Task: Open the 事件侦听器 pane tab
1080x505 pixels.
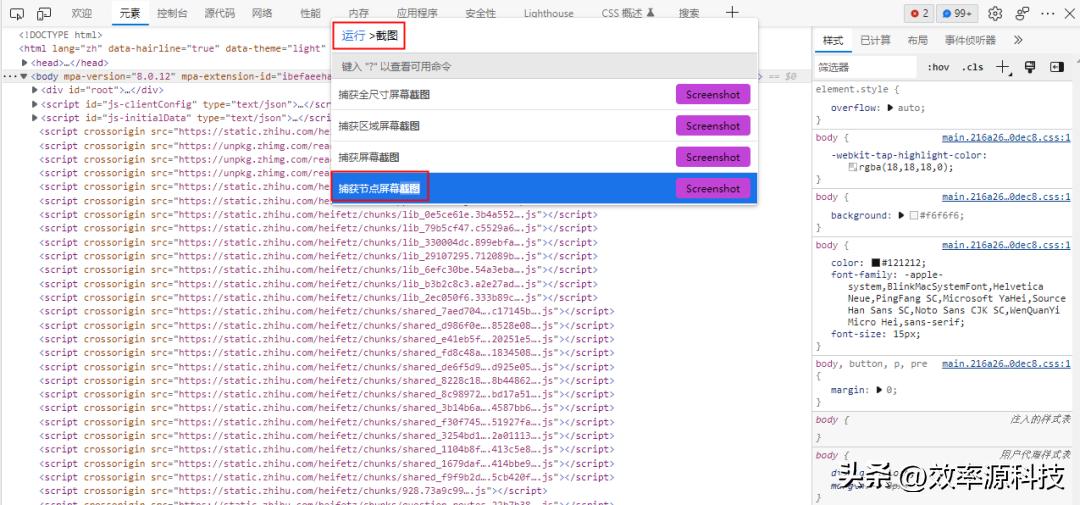Action: coord(970,41)
